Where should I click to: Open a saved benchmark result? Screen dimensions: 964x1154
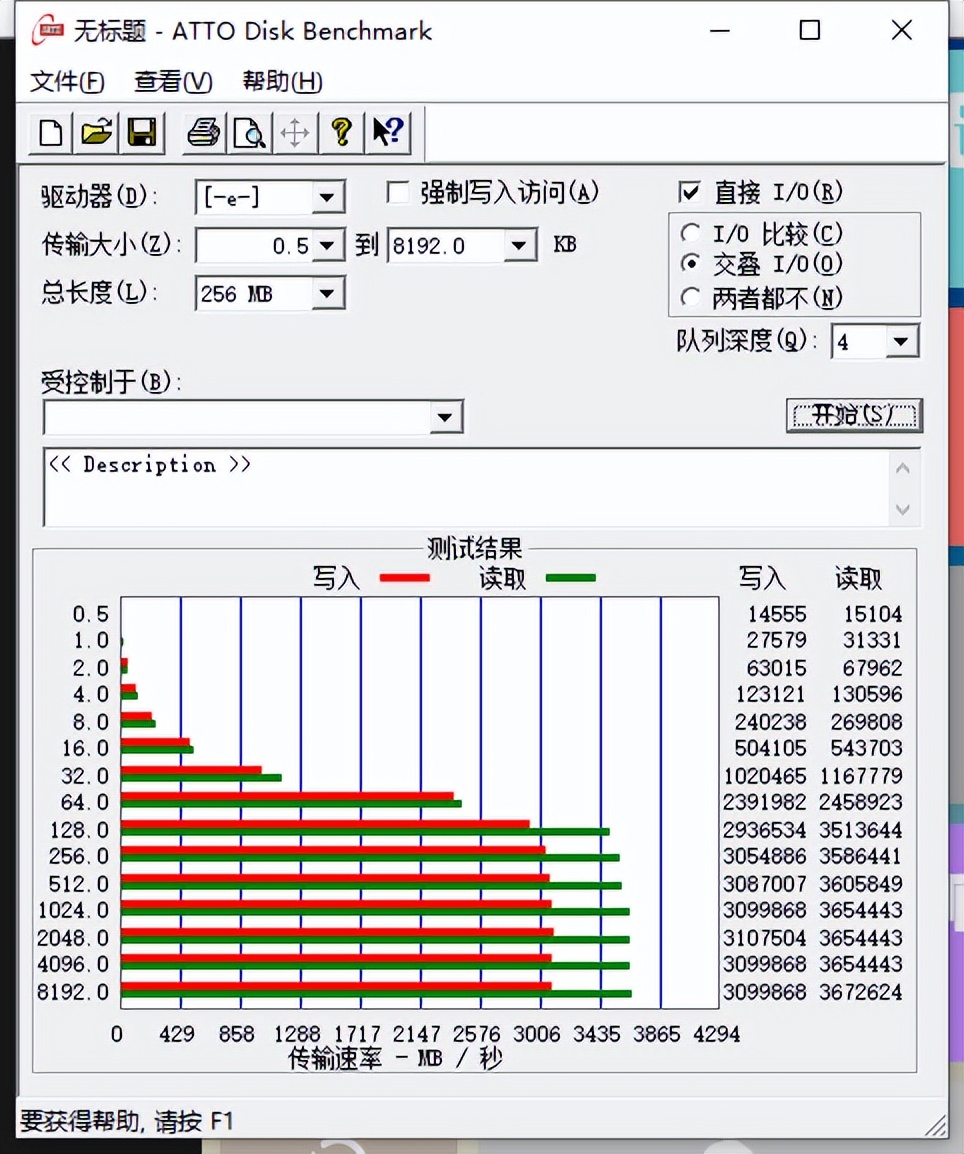pyautogui.click(x=95, y=132)
